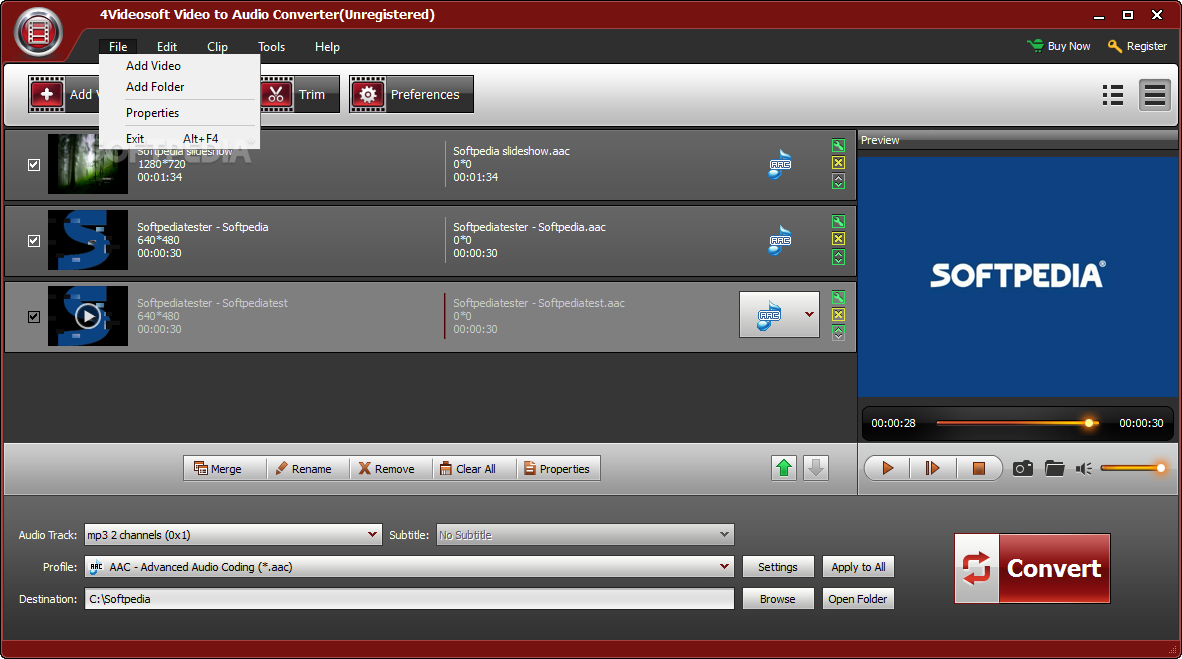Click the Destination path field
Screen dimensions: 1182x659
click(x=409, y=599)
